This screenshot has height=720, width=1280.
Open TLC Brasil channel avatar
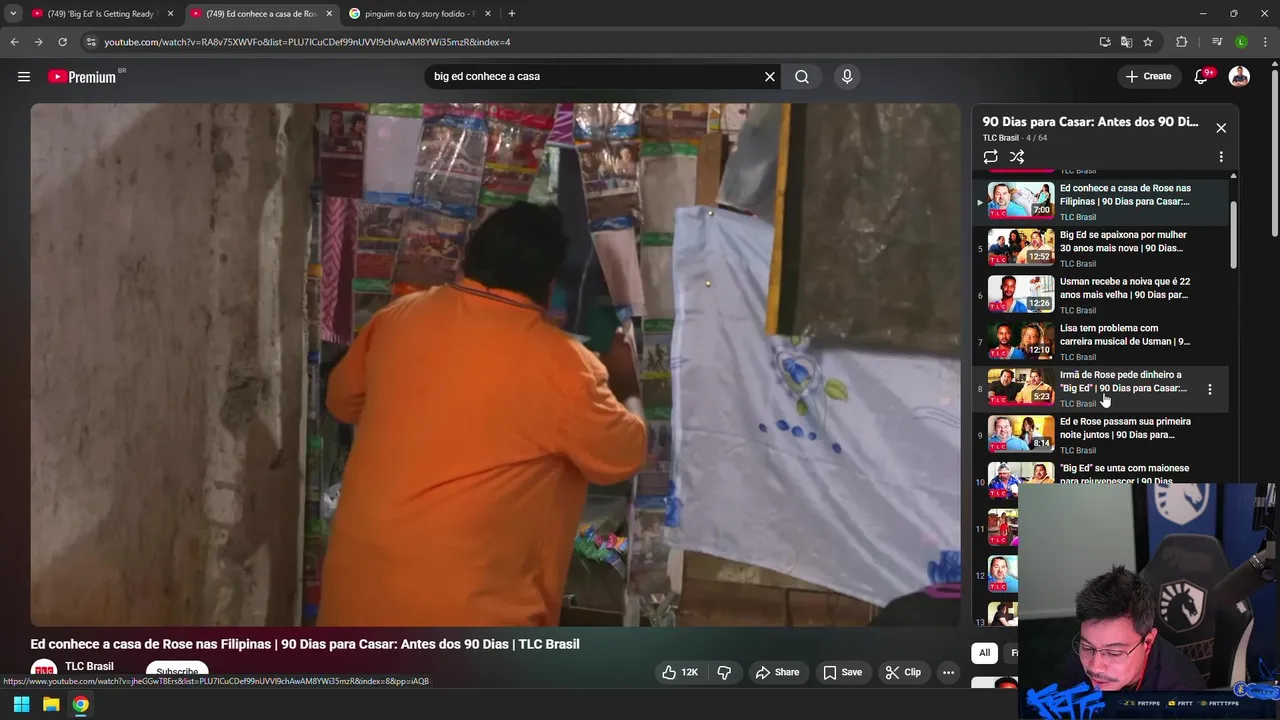click(x=44, y=671)
